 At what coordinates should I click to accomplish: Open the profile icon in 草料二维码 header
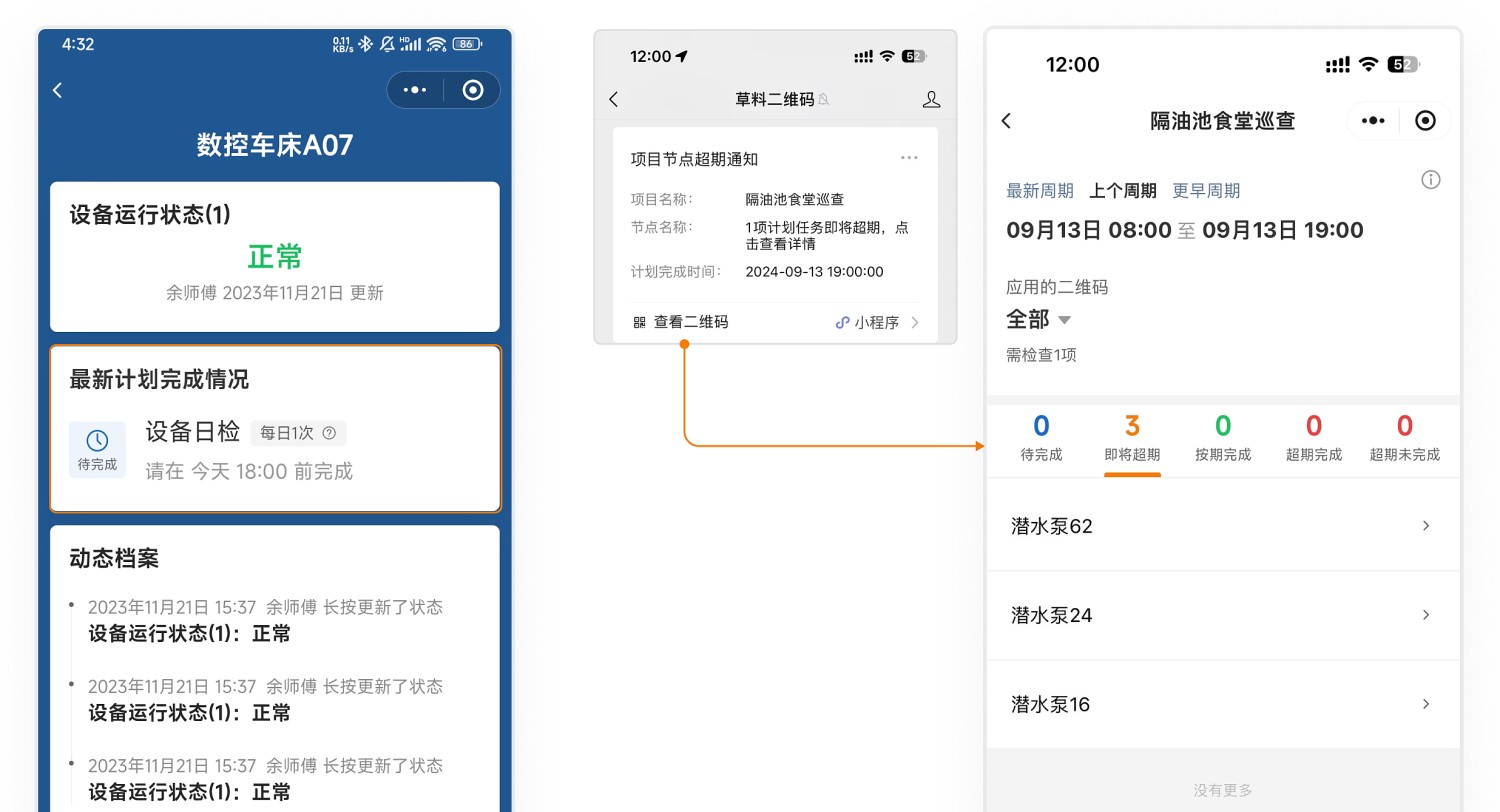(x=930, y=99)
